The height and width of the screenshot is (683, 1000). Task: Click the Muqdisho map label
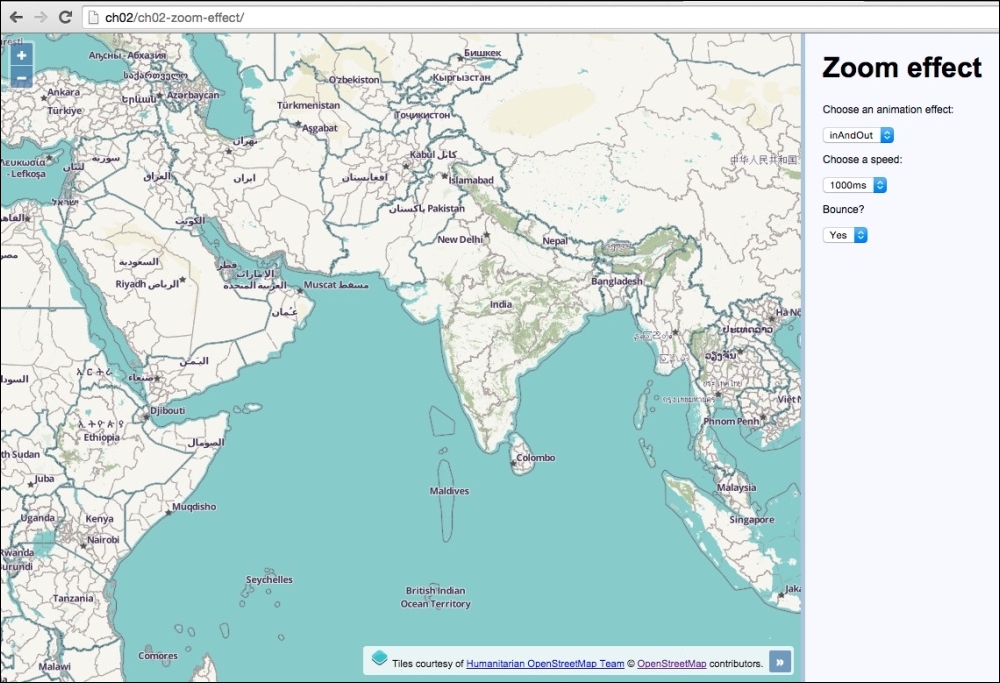(194, 507)
